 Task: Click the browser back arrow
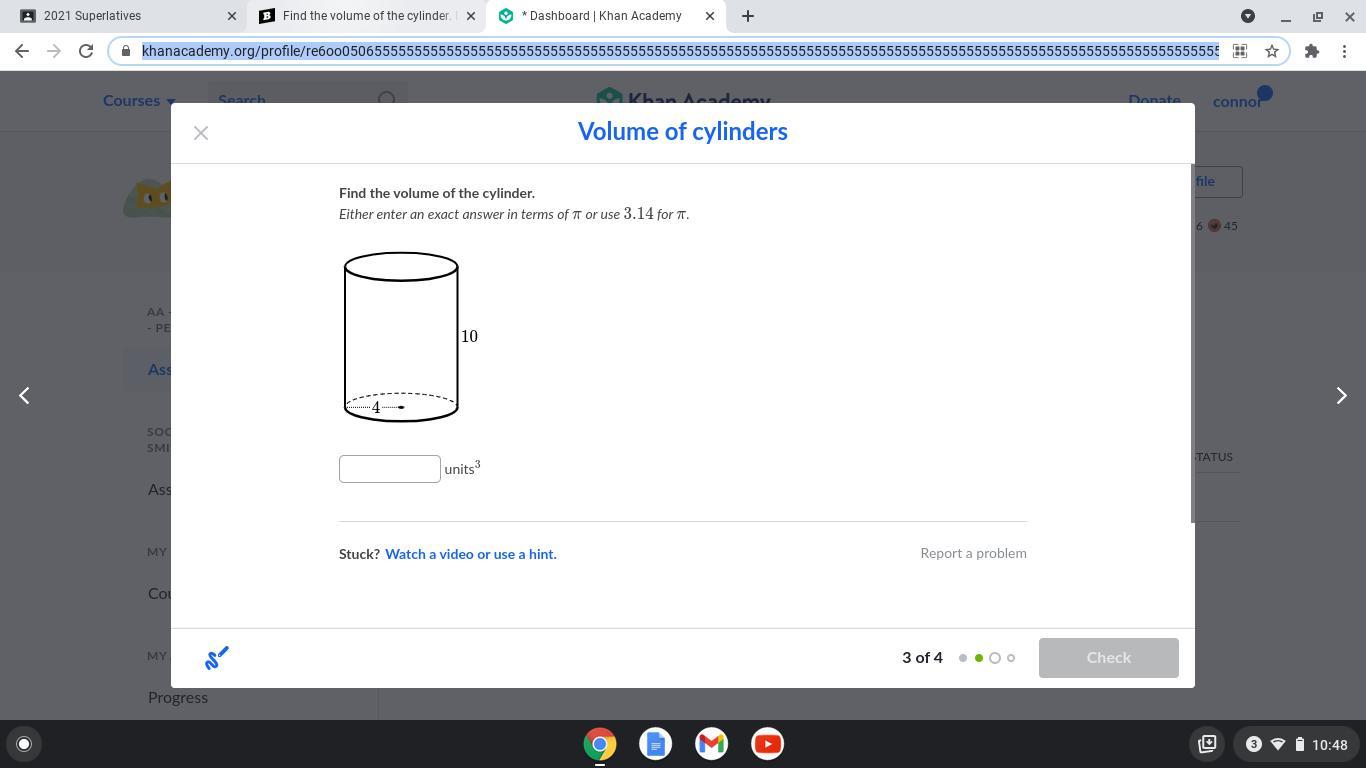pyautogui.click(x=22, y=51)
